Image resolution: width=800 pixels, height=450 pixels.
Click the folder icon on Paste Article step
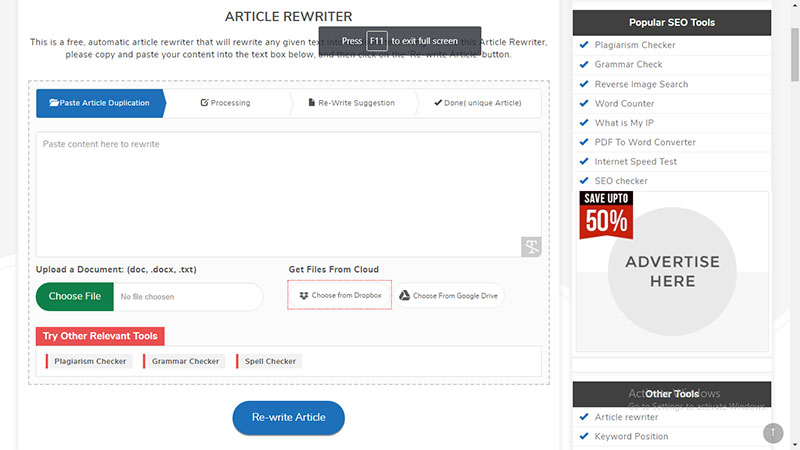(53, 103)
